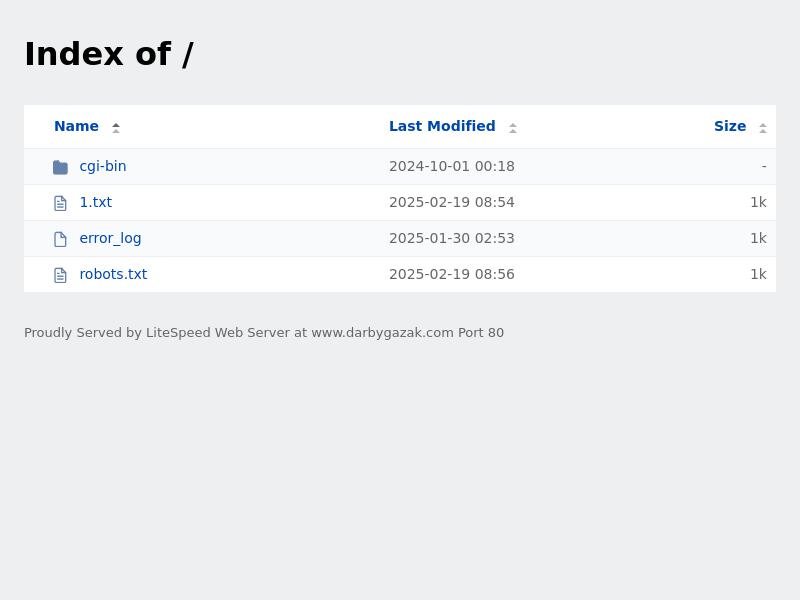
Task: Click the 1.txt modified date cell
Action: [x=452, y=202]
